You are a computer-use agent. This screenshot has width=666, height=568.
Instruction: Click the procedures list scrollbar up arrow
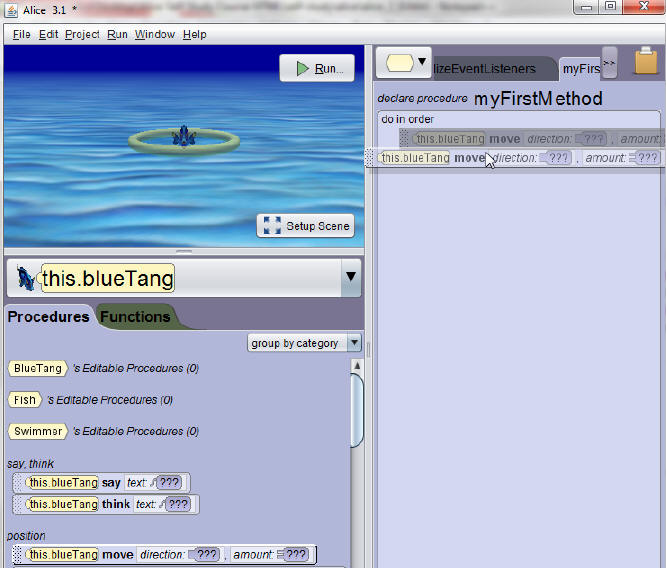(357, 366)
